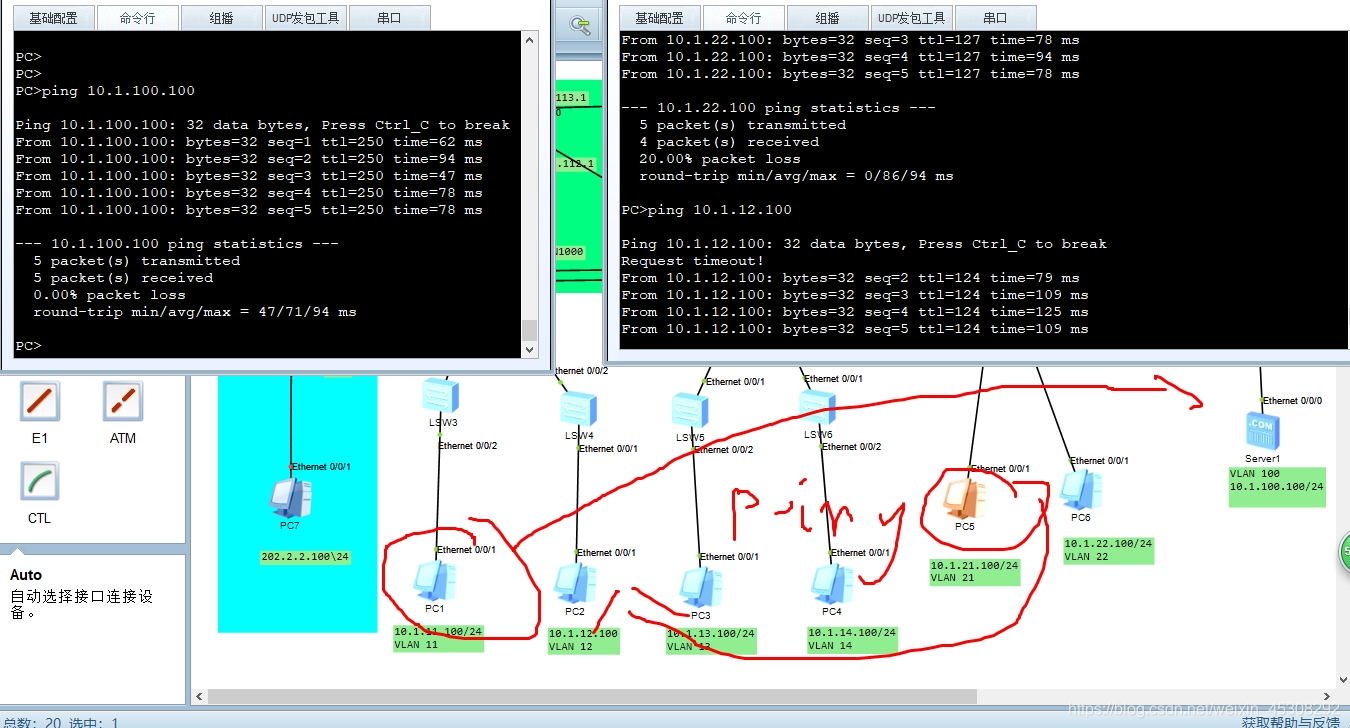Click 'Request timeout!' line in right terminal

click(x=693, y=261)
